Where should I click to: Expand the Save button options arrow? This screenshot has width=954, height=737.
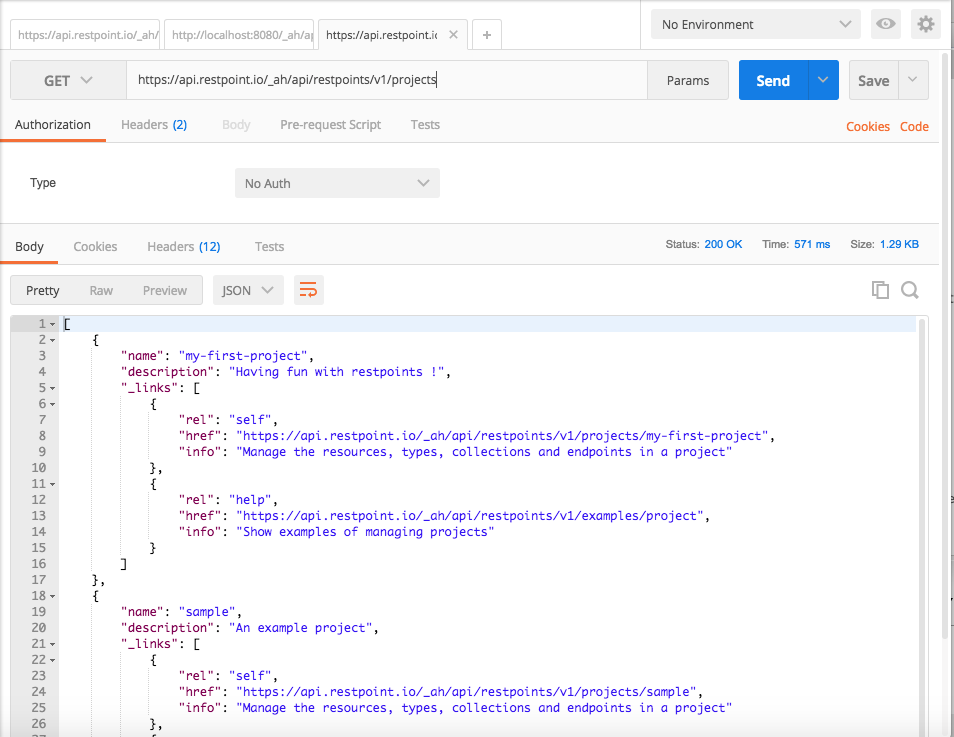point(913,80)
